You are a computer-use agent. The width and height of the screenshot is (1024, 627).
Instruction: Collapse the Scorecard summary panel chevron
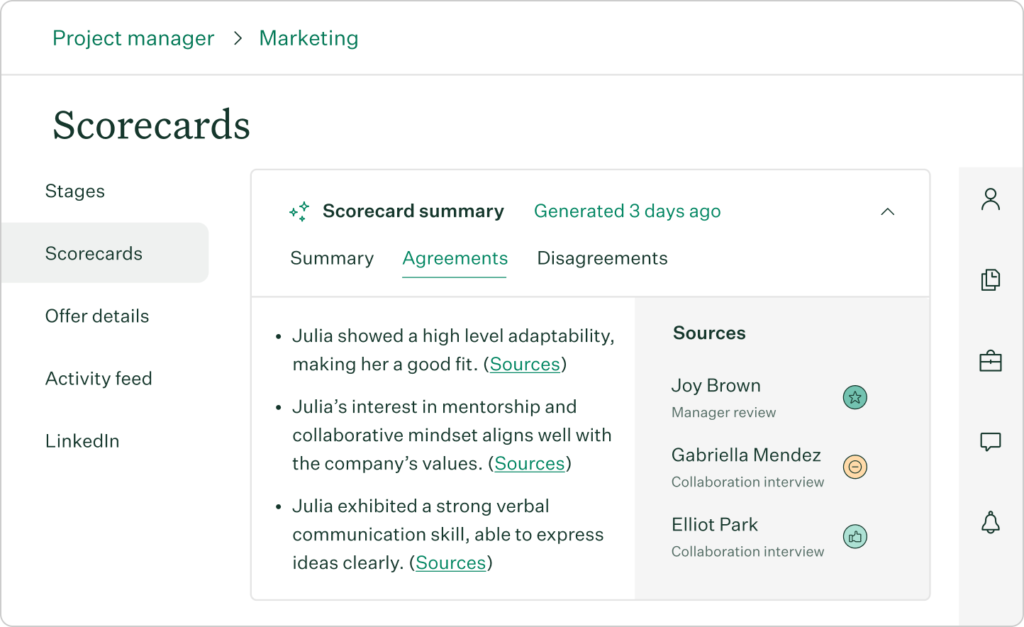click(888, 212)
